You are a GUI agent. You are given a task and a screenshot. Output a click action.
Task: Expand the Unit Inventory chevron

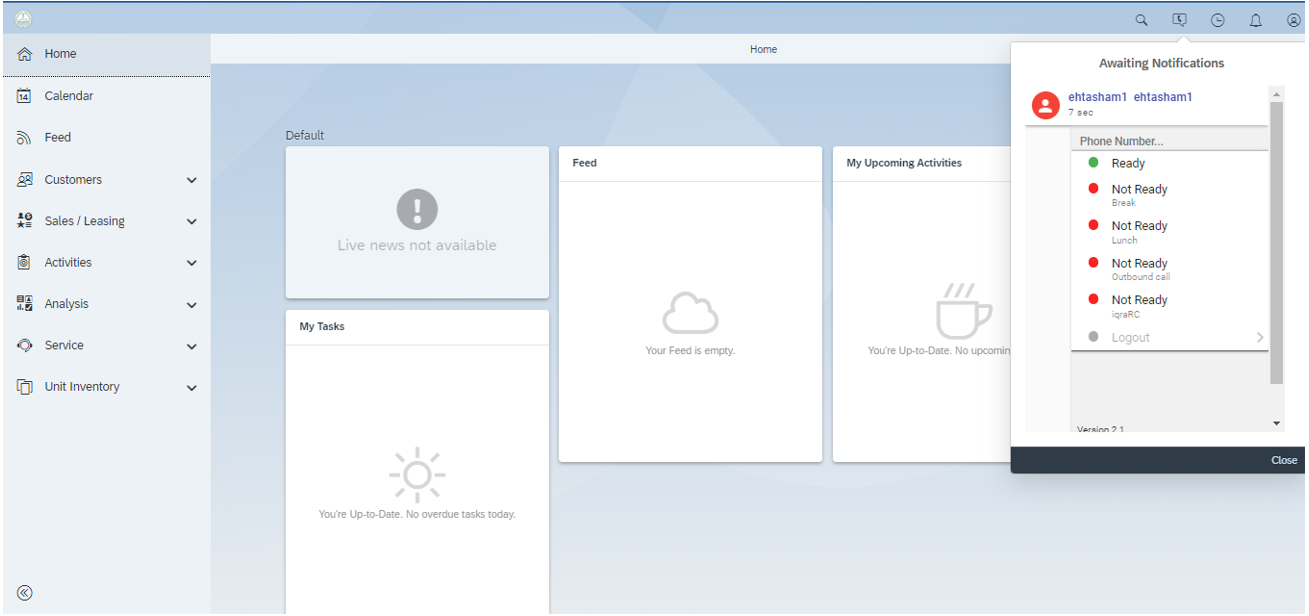192,388
